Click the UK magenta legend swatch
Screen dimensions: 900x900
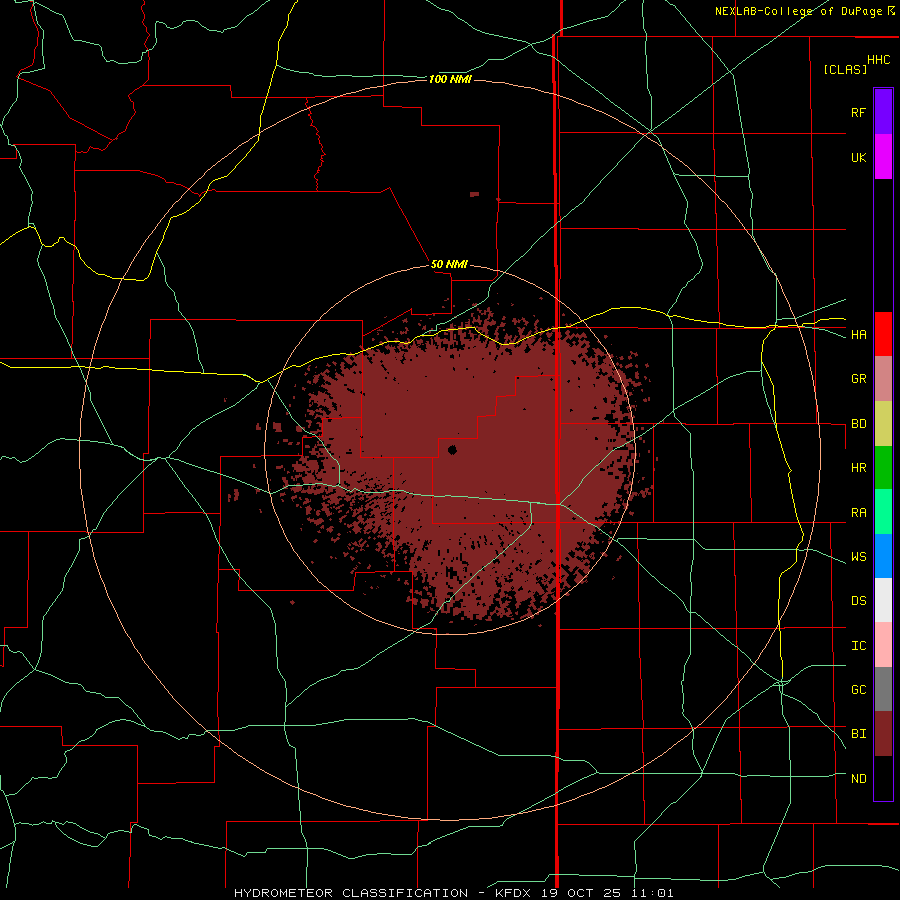point(883,157)
